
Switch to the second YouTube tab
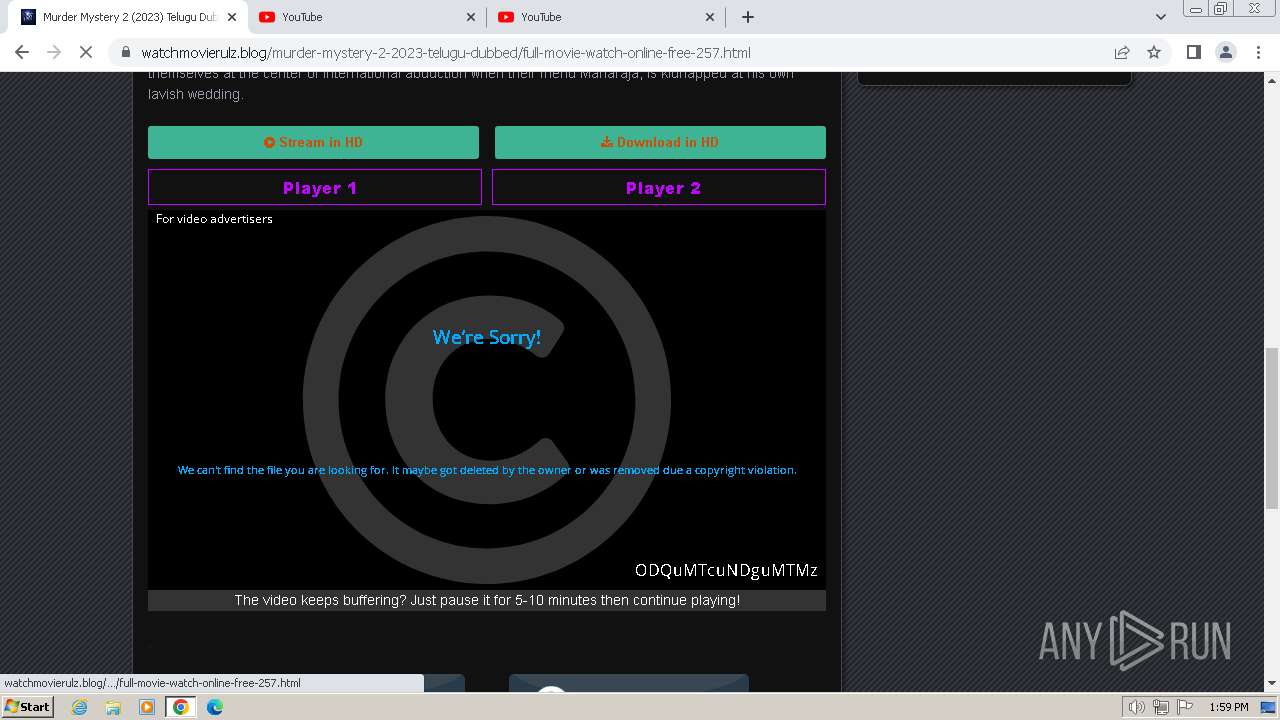tap(606, 17)
